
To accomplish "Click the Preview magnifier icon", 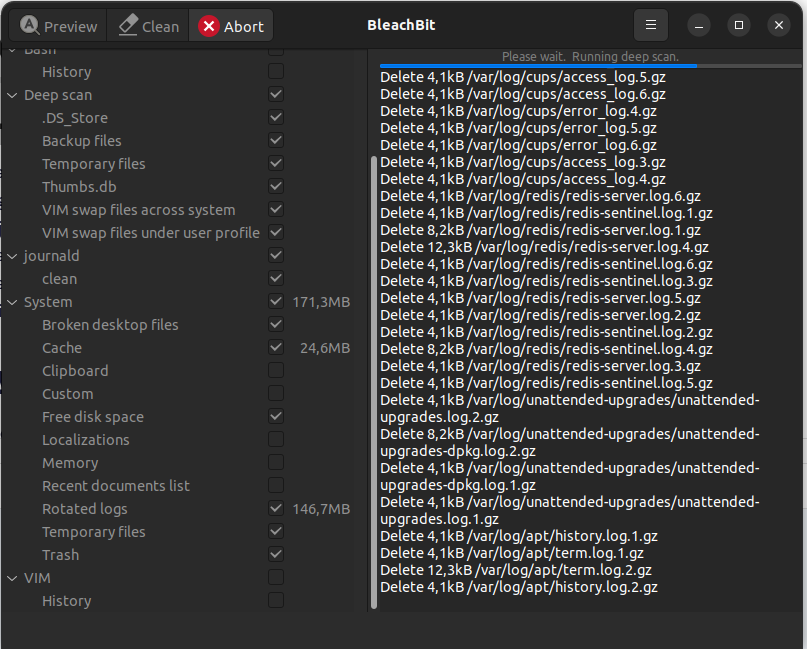I will click(x=30, y=26).
